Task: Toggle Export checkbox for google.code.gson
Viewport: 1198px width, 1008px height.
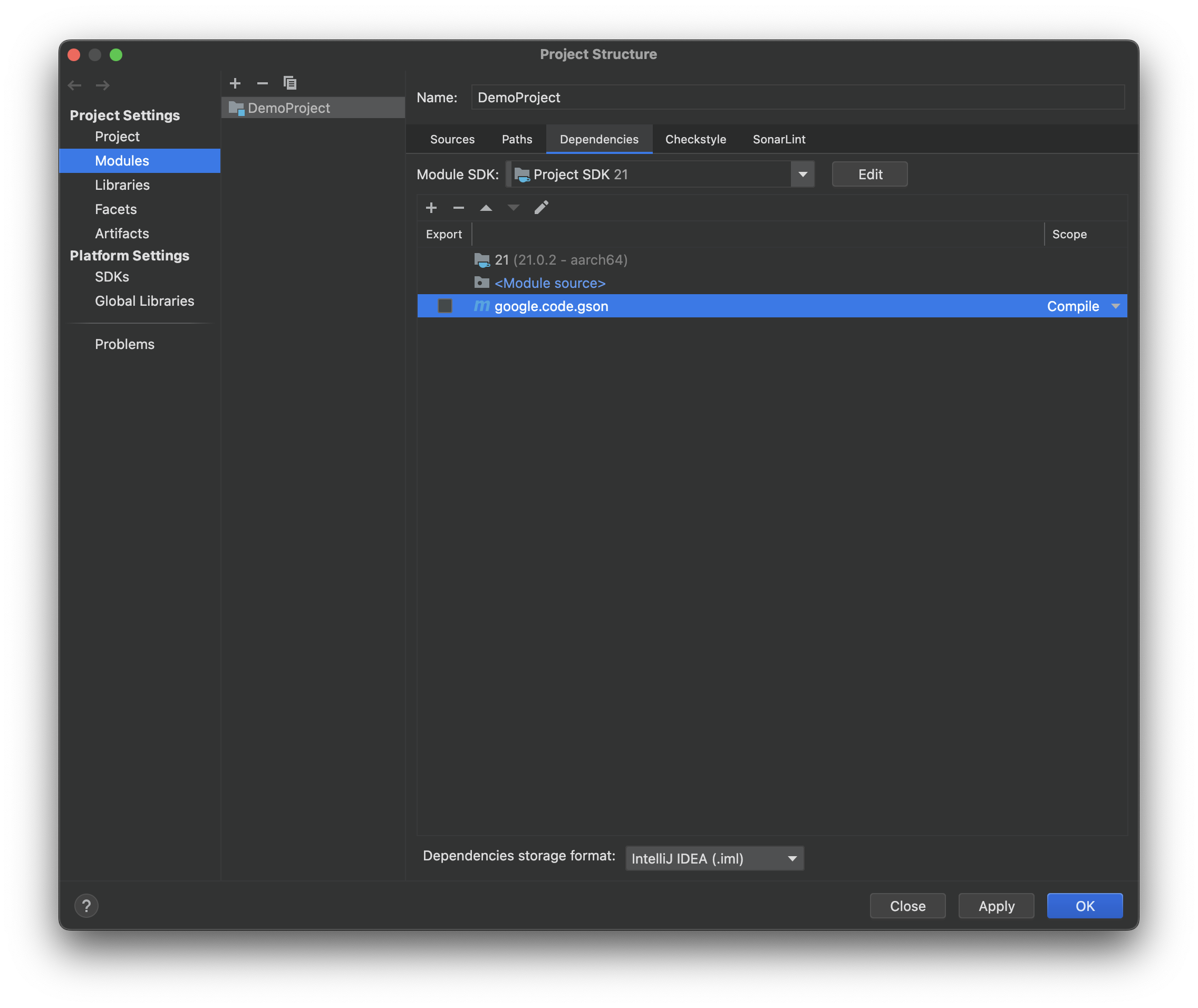Action: (445, 306)
